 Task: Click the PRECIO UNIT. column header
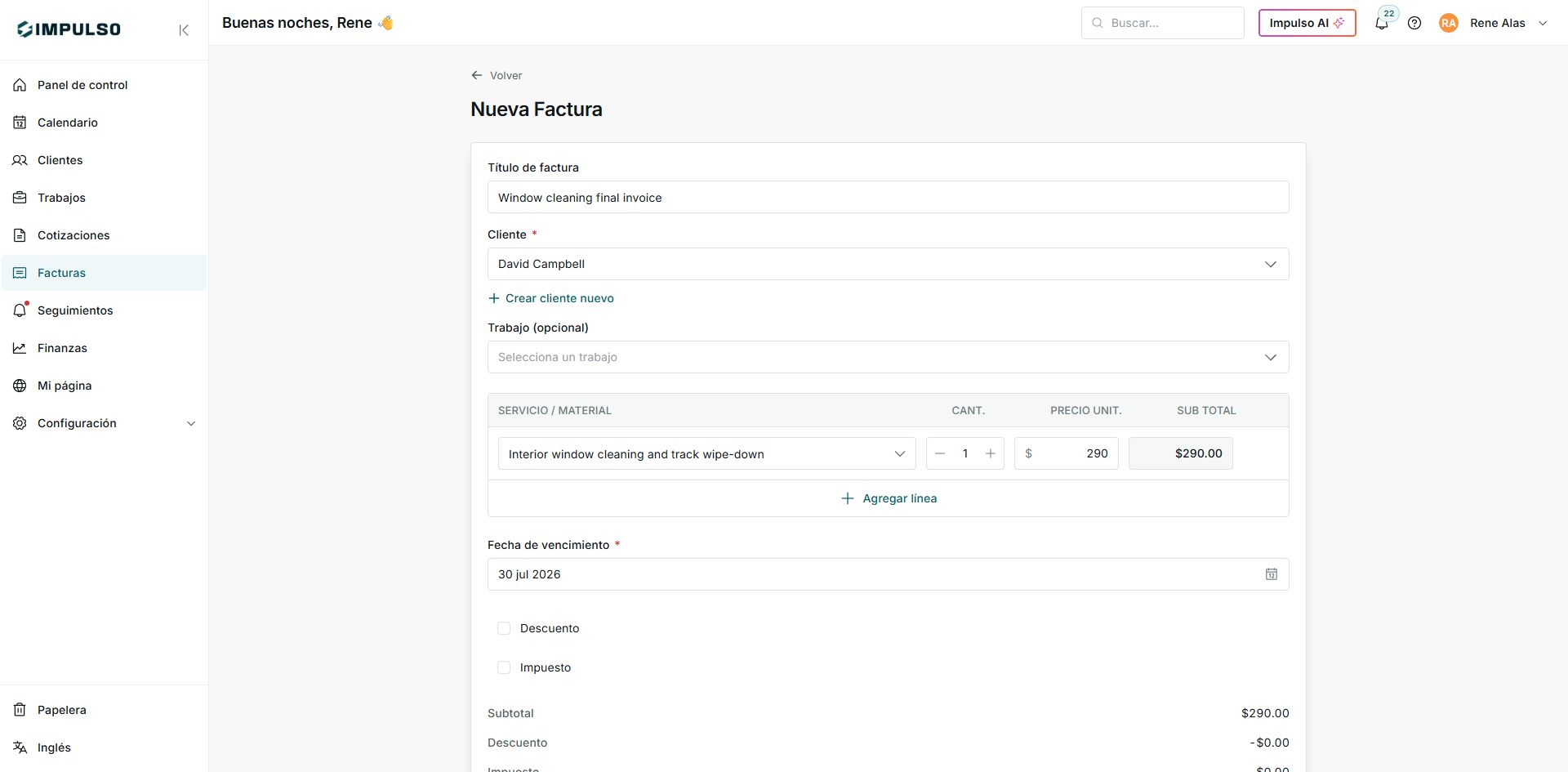[x=1085, y=410]
